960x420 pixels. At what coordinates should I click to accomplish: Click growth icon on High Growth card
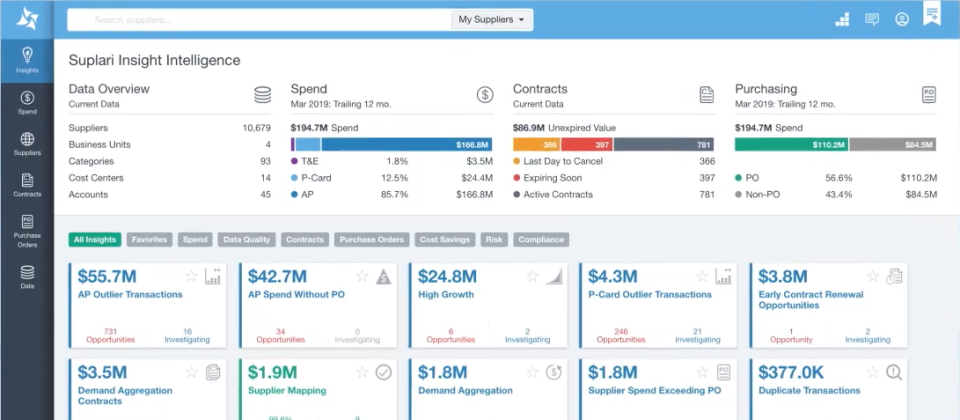(x=553, y=276)
